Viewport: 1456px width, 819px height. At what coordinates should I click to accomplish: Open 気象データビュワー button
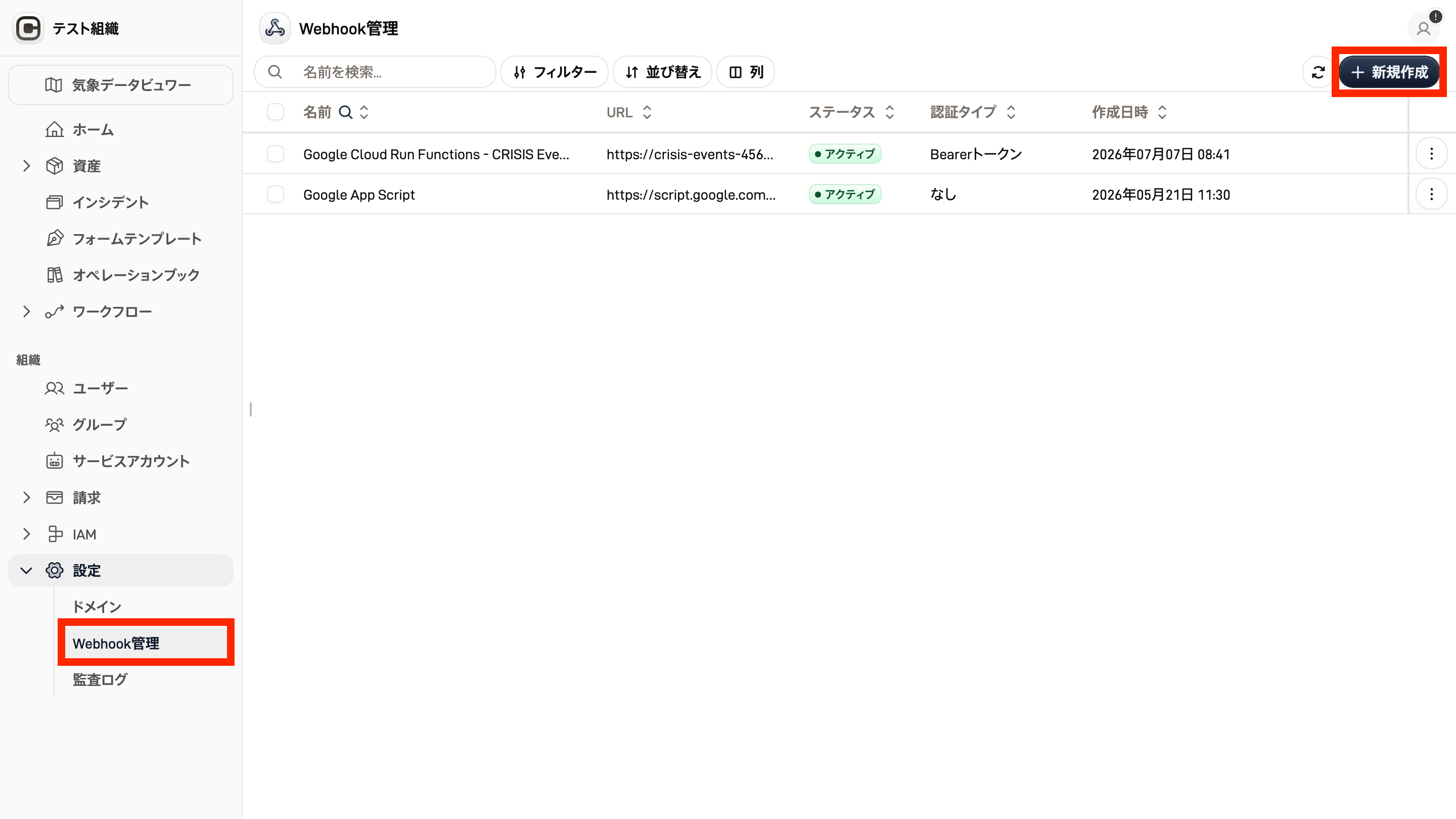coord(121,85)
